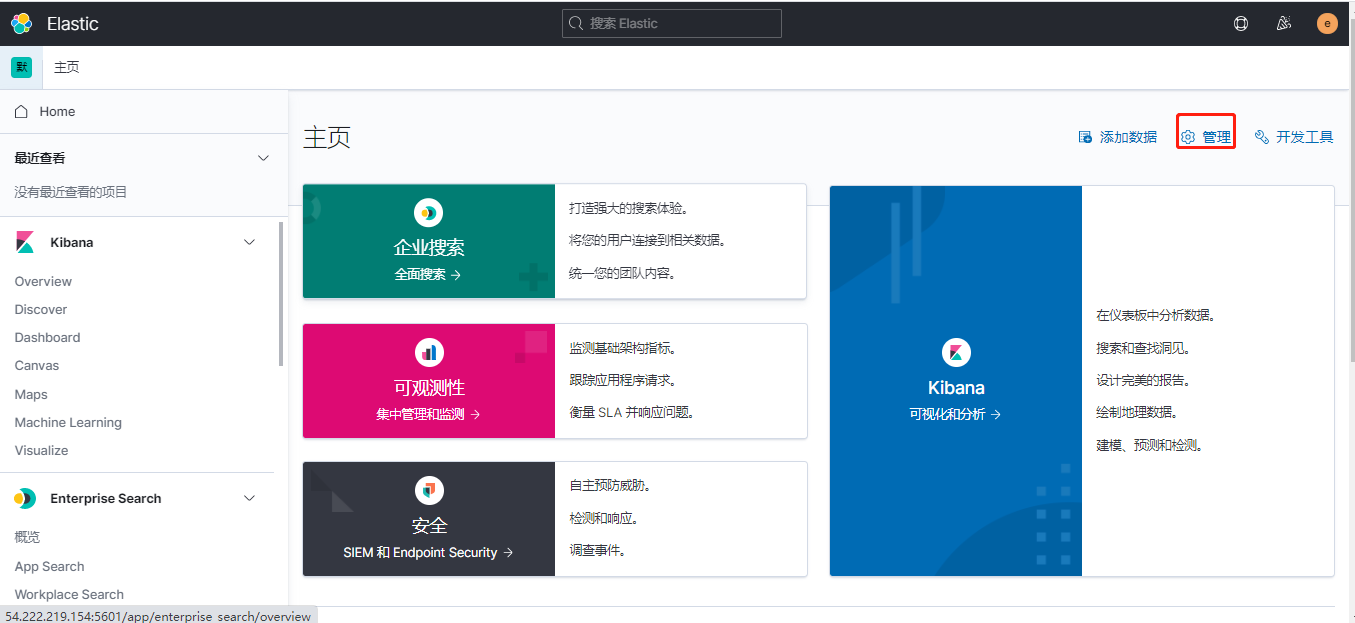Image resolution: width=1355 pixels, height=623 pixels.
Task: Open the user avatar menu
Action: pyautogui.click(x=1327, y=24)
